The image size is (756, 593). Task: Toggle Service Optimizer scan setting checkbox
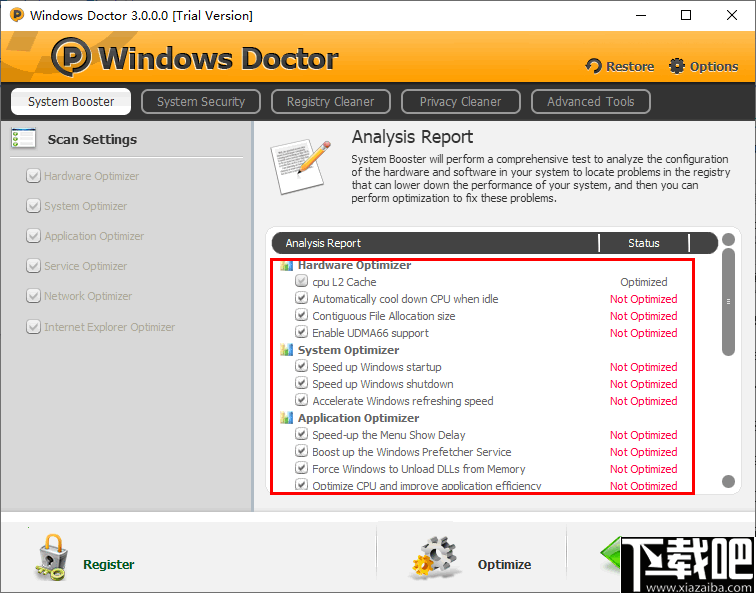[33, 266]
